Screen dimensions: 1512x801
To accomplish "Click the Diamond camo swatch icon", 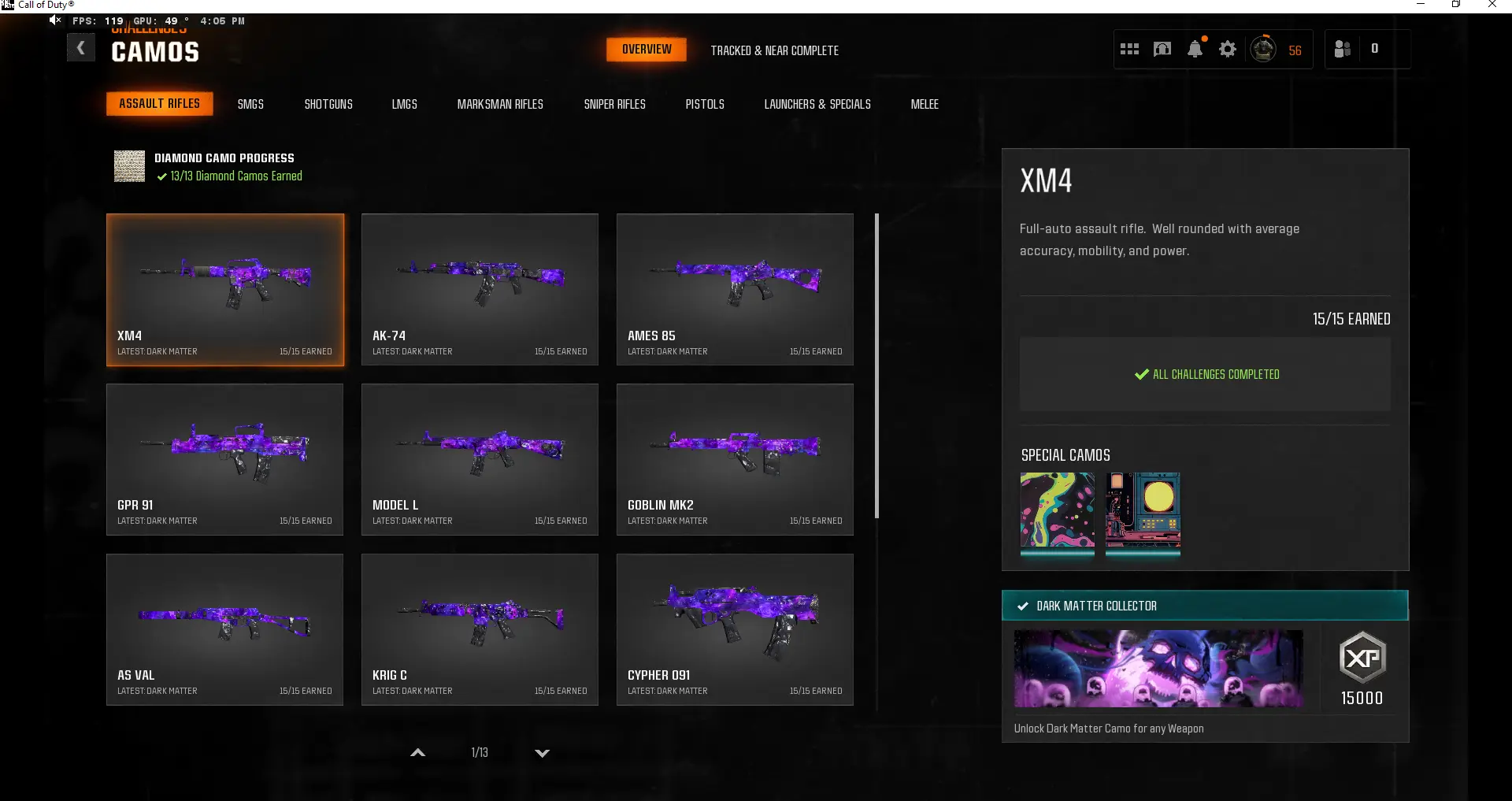I will click(129, 166).
